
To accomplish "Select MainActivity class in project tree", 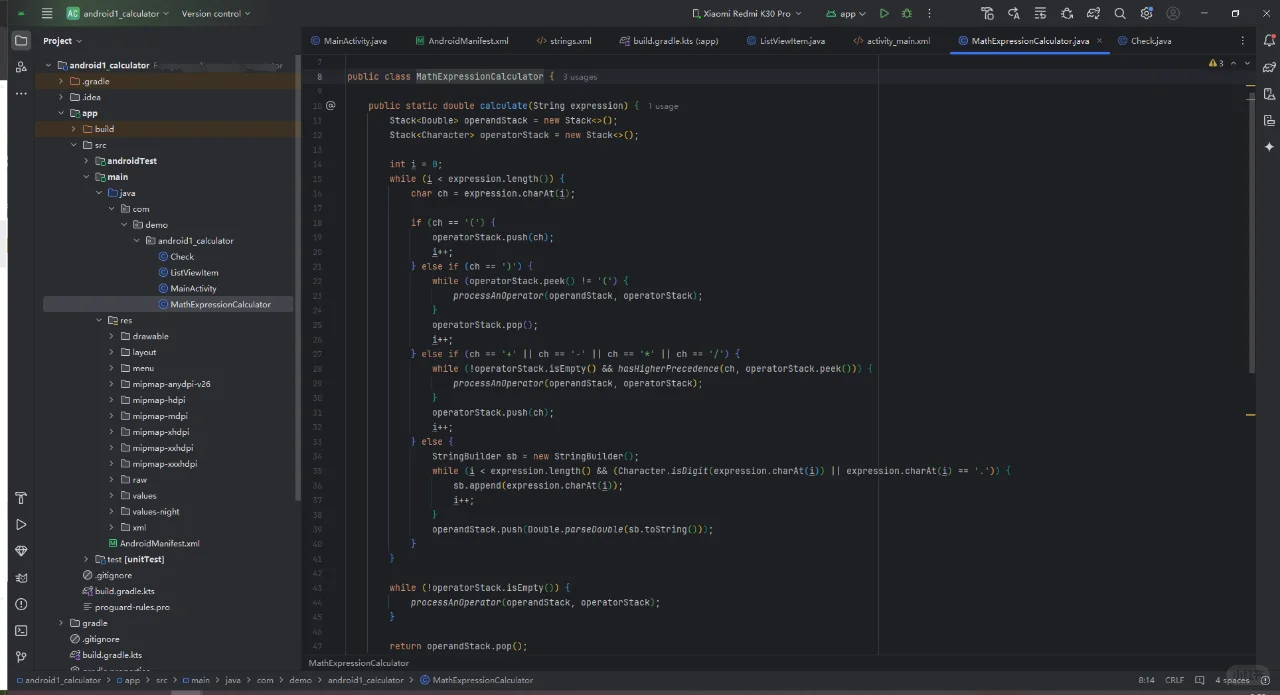I will (x=187, y=289).
